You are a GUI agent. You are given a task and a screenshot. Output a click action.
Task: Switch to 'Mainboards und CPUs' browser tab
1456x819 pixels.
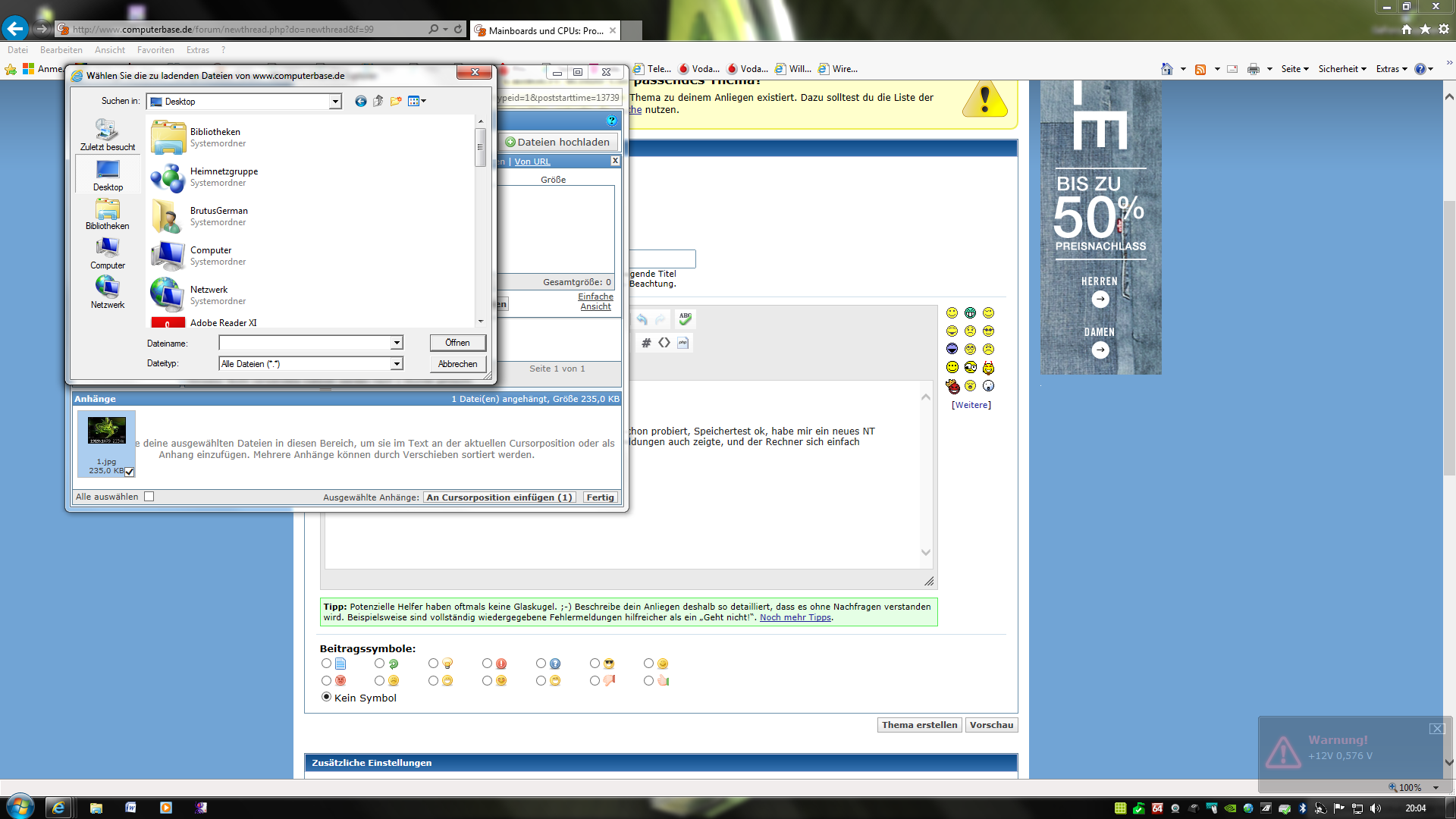click(544, 30)
